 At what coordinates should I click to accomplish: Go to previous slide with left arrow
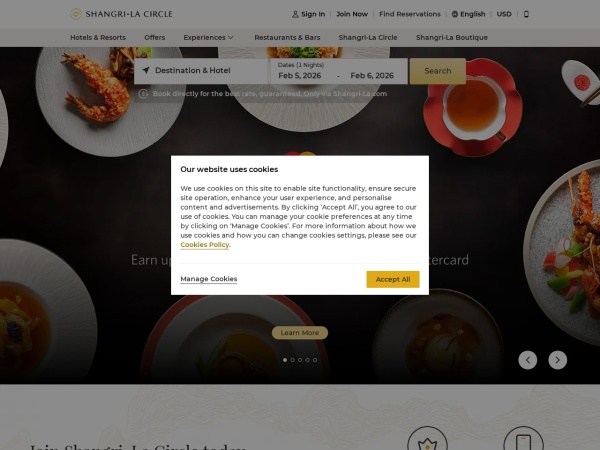coord(528,360)
